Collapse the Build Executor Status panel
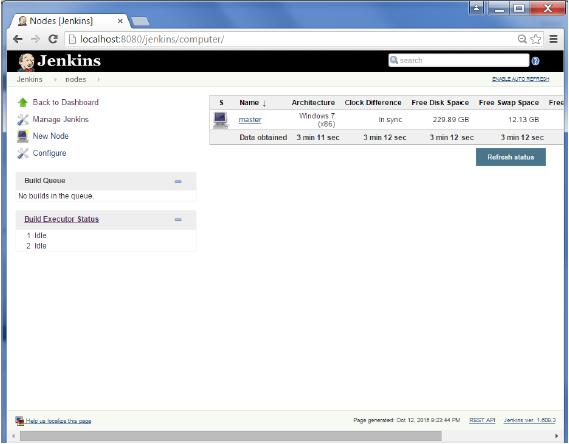The height and width of the screenshot is (444, 569). (x=178, y=219)
